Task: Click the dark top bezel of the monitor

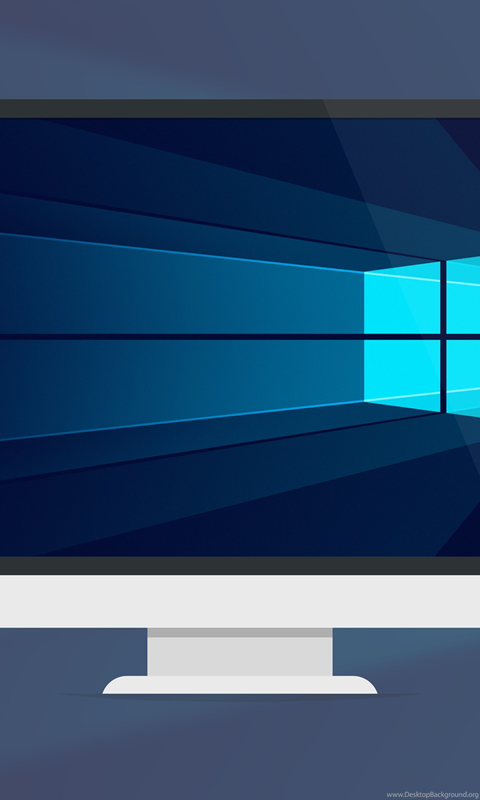Action: [240, 109]
